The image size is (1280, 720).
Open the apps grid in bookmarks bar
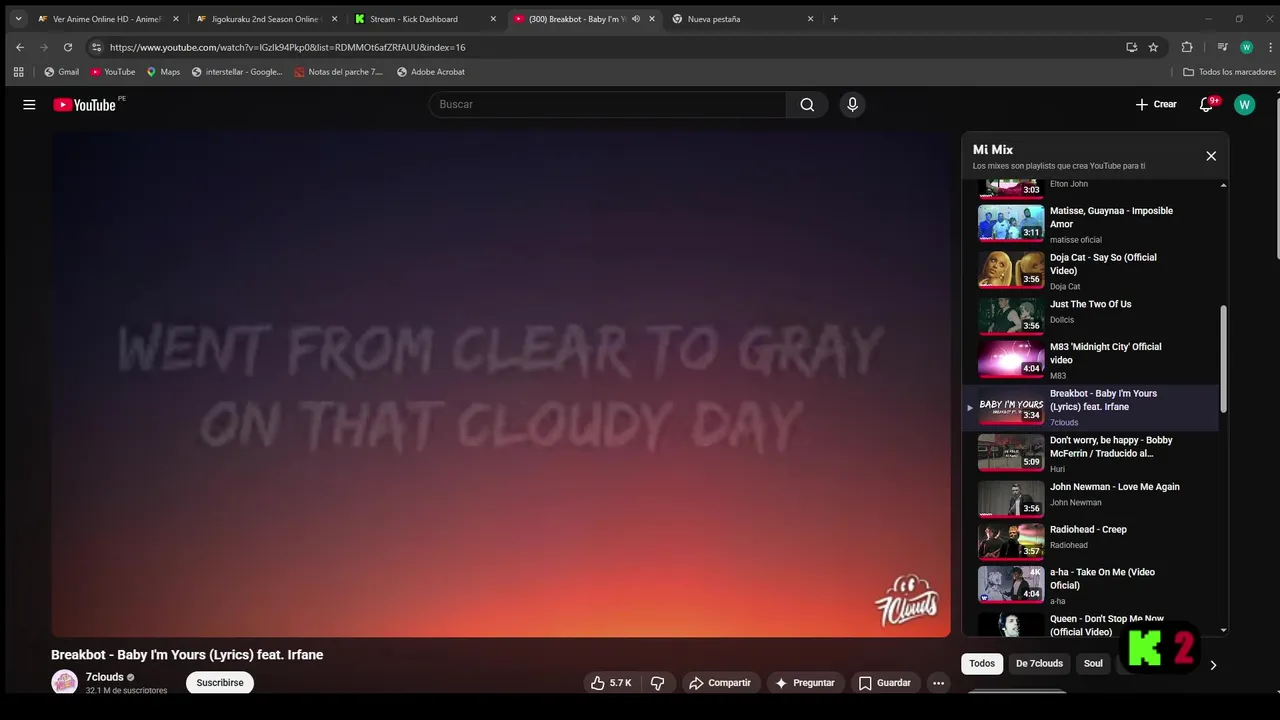pyautogui.click(x=19, y=72)
